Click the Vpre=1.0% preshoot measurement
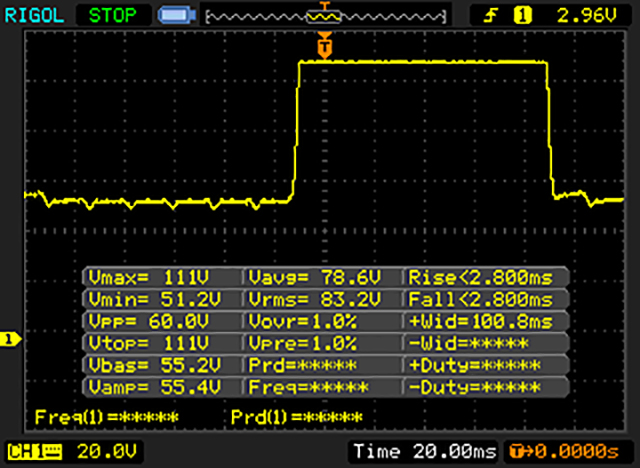The height and width of the screenshot is (468, 640). pyautogui.click(x=302, y=343)
